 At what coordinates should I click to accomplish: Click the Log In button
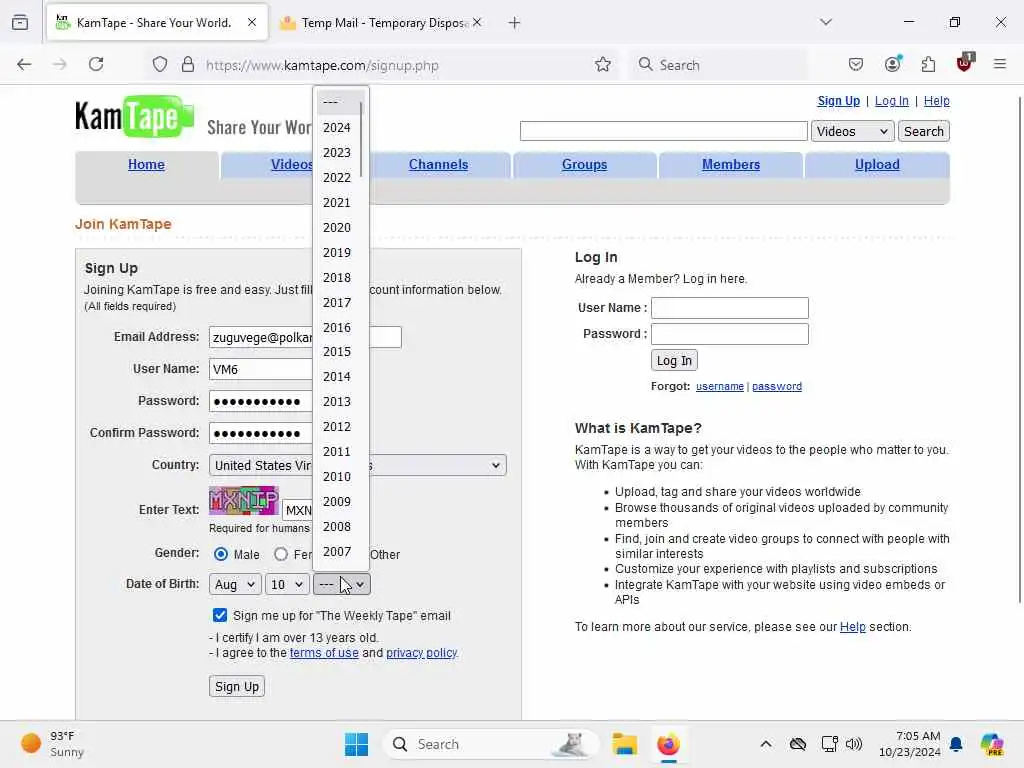pyautogui.click(x=674, y=360)
